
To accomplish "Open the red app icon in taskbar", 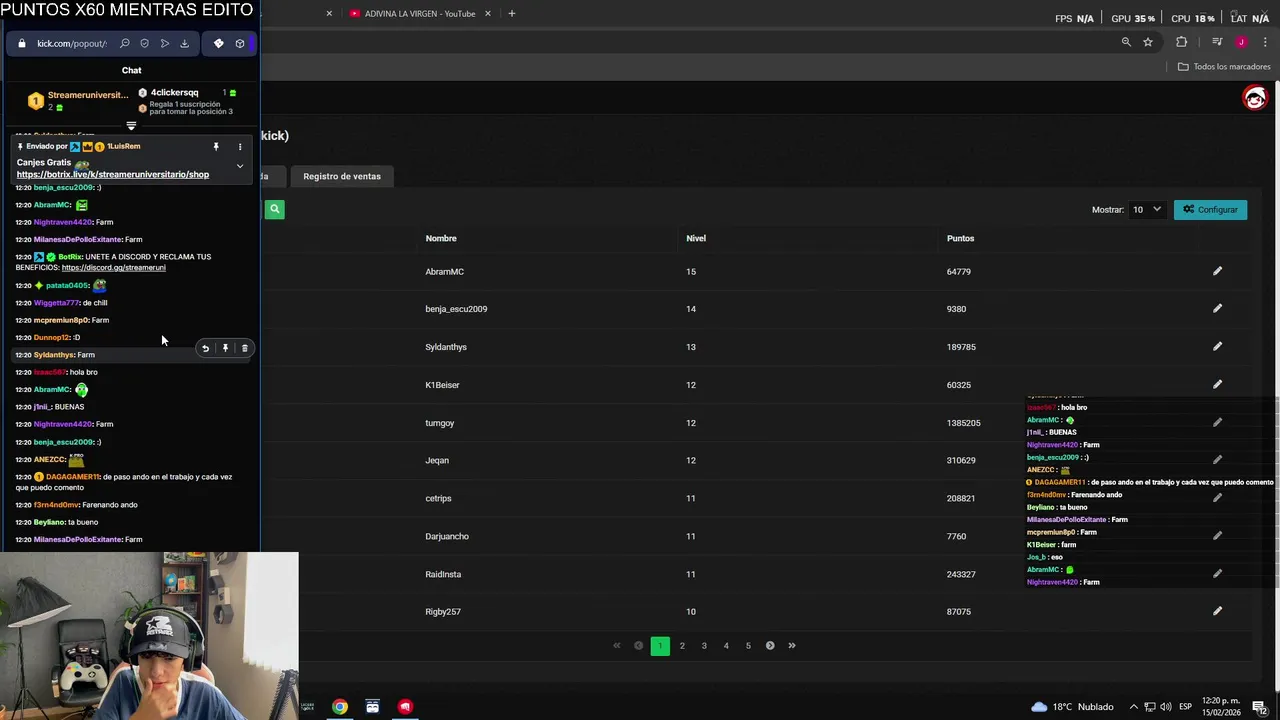I will (x=405, y=707).
